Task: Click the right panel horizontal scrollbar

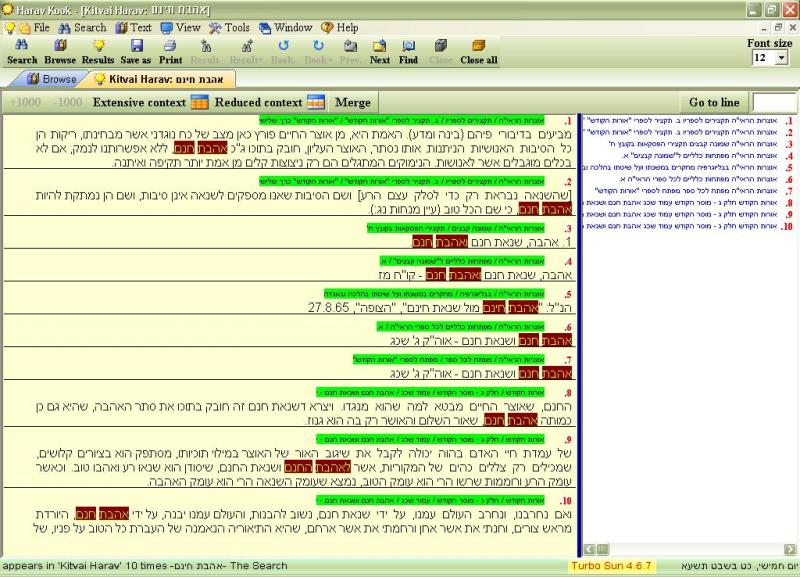Action: (x=688, y=549)
